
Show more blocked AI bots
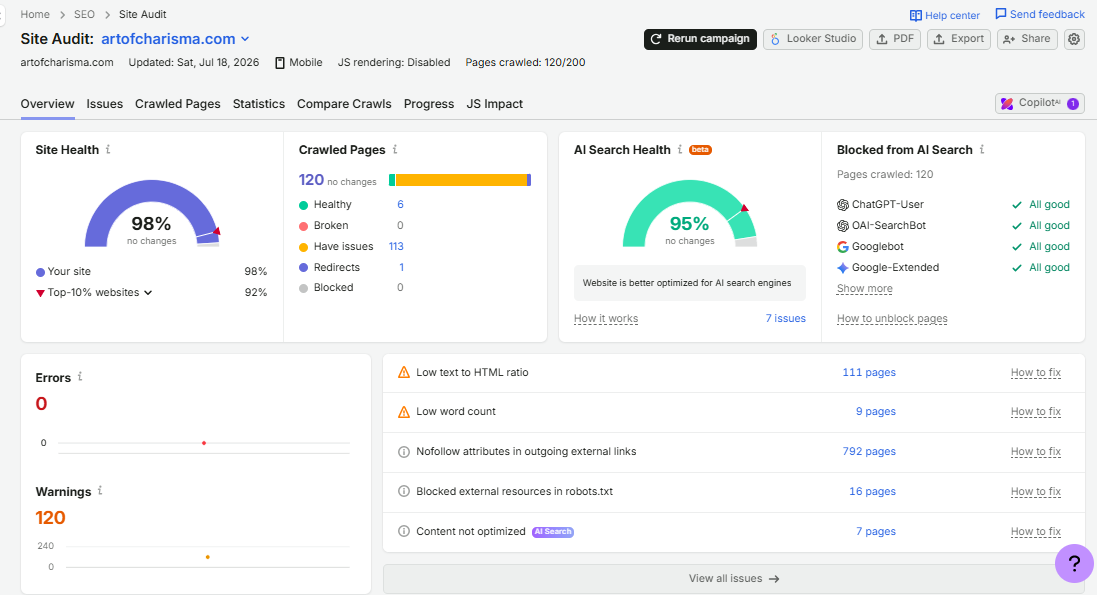865,288
